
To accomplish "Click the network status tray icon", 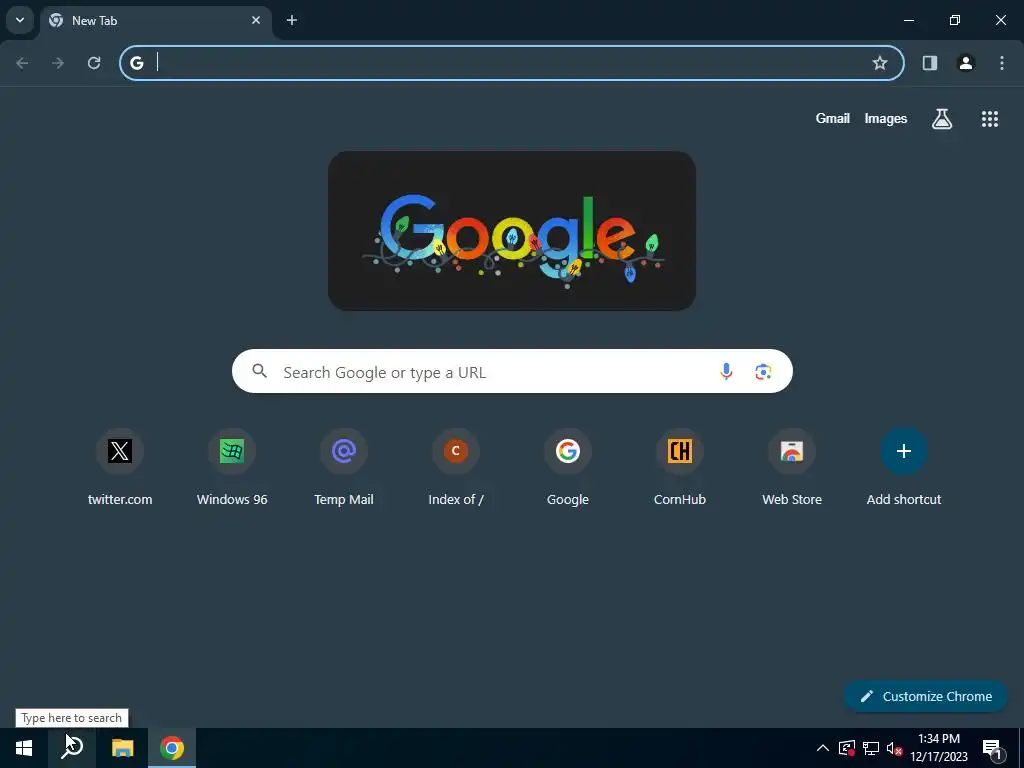I will tap(871, 748).
